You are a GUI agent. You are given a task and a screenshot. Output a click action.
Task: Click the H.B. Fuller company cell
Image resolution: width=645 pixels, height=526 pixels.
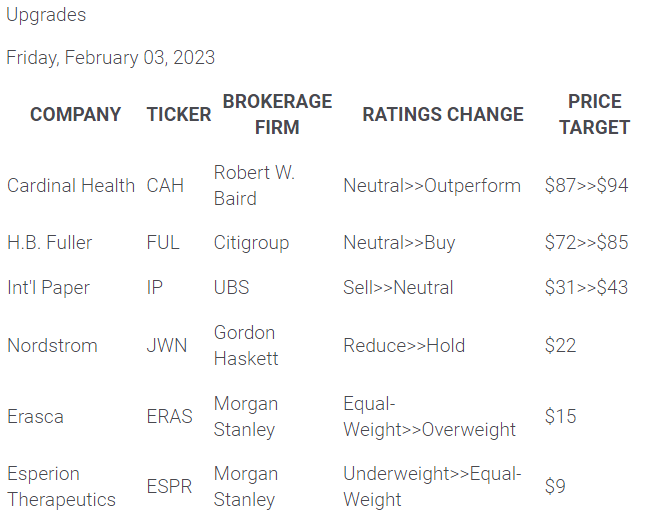pyautogui.click(x=49, y=243)
